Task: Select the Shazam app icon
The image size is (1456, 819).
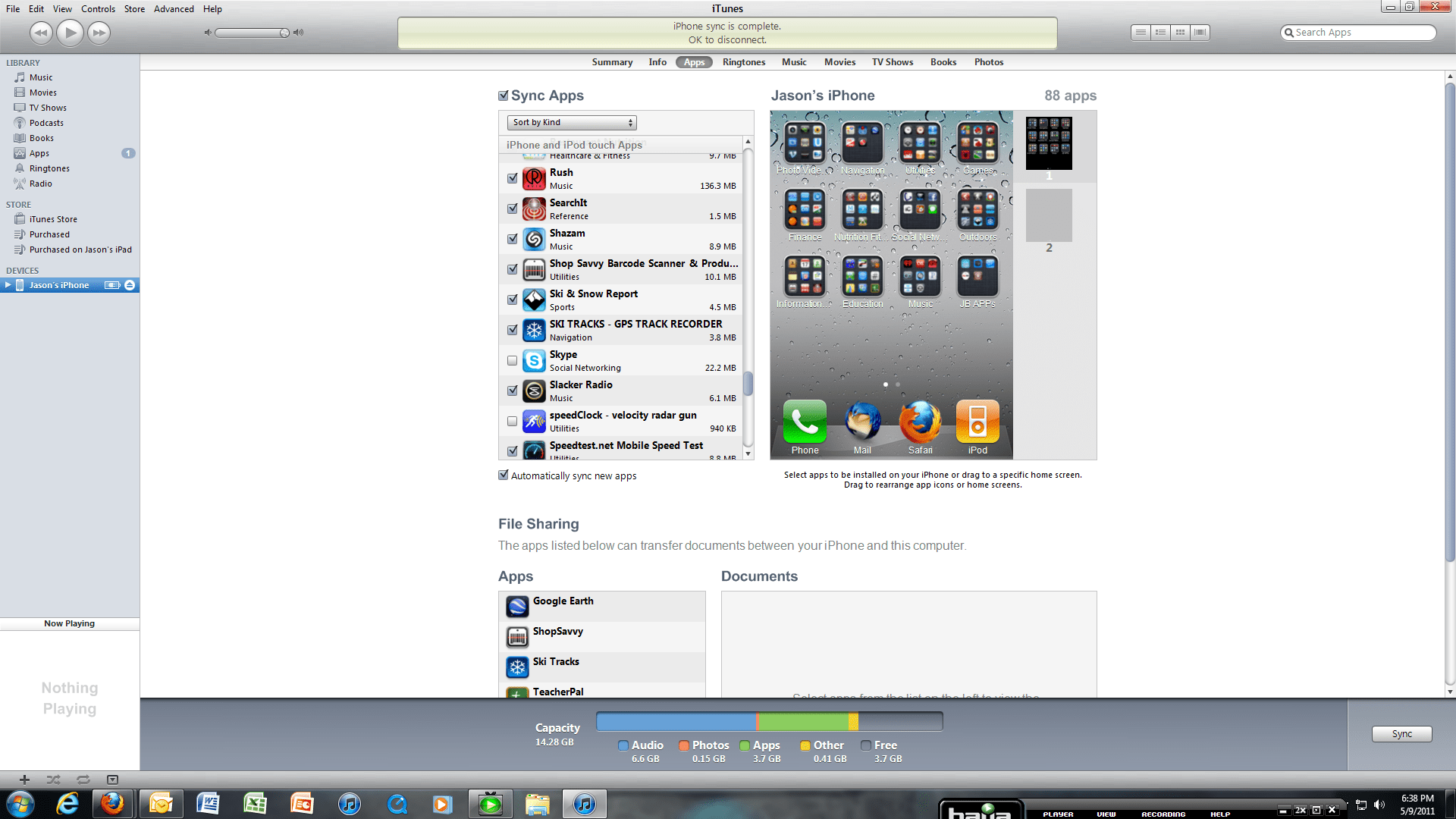Action: (534, 239)
